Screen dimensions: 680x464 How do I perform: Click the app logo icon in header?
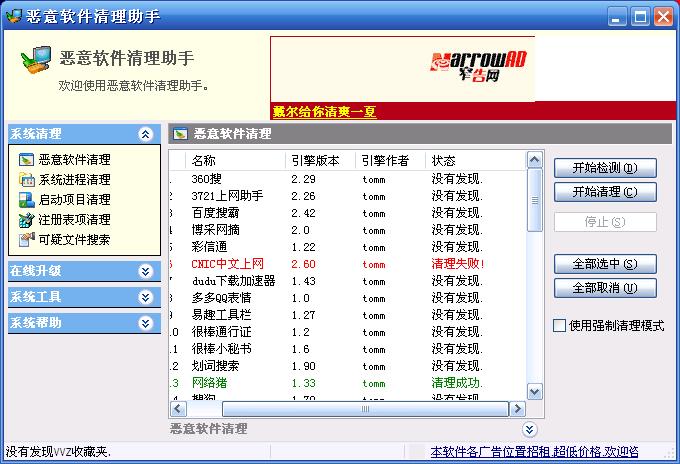36,59
